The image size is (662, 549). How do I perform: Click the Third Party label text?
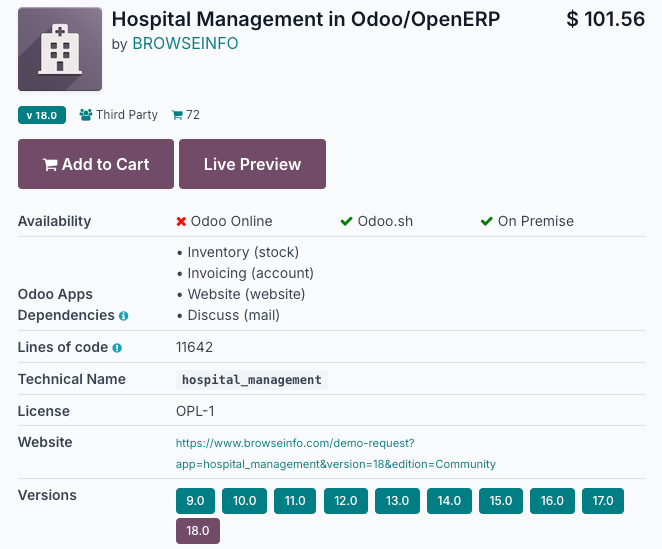click(127, 115)
